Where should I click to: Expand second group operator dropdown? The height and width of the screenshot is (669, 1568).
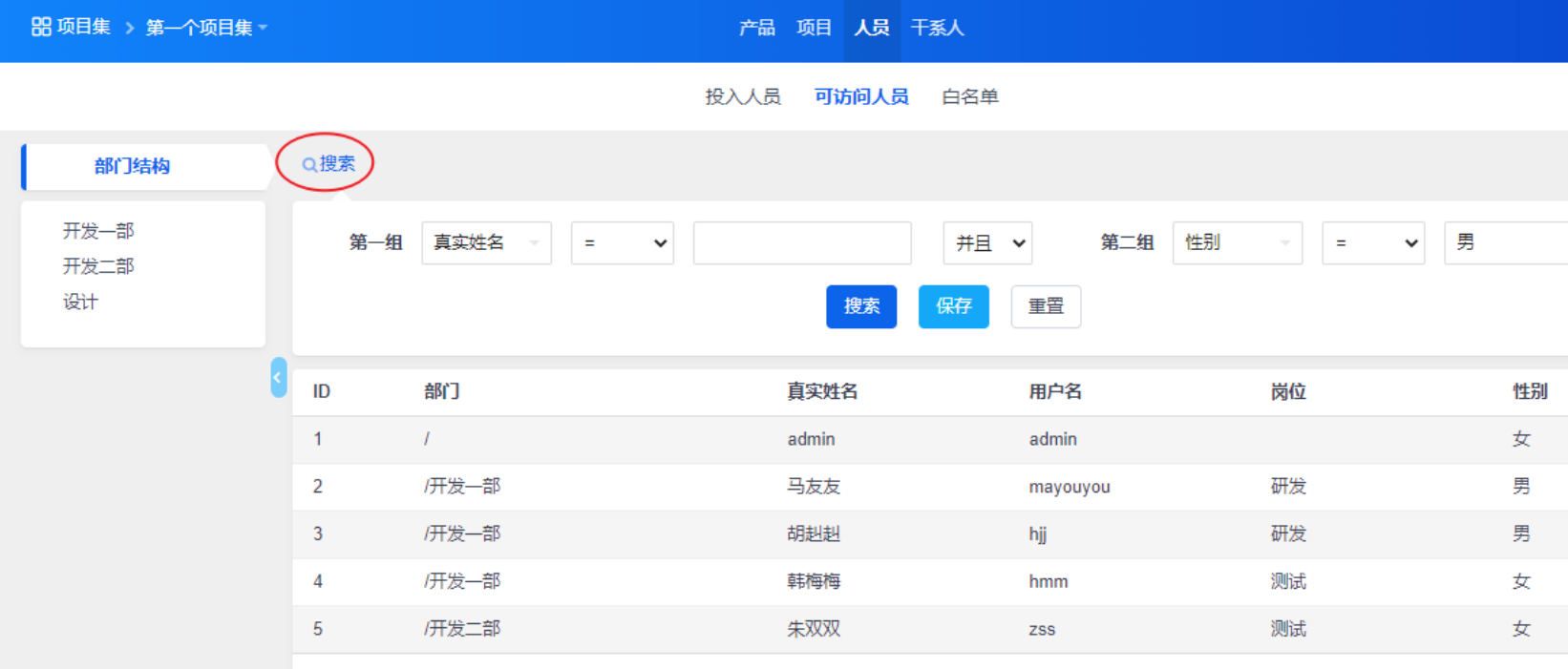tap(1372, 243)
